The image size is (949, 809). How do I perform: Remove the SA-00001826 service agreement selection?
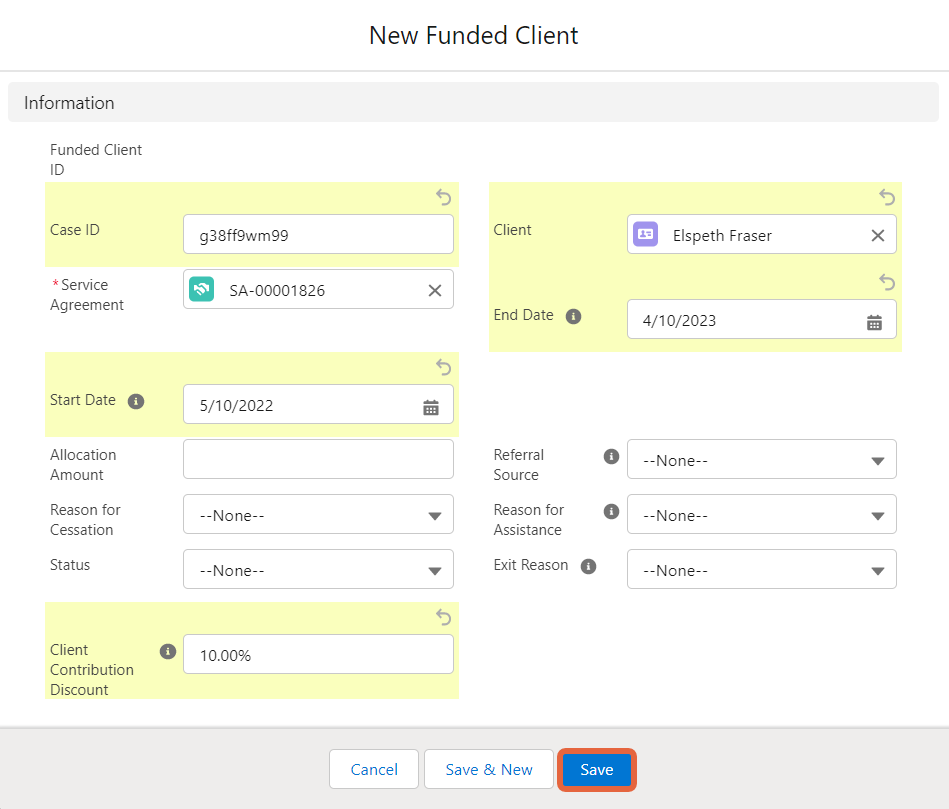435,290
